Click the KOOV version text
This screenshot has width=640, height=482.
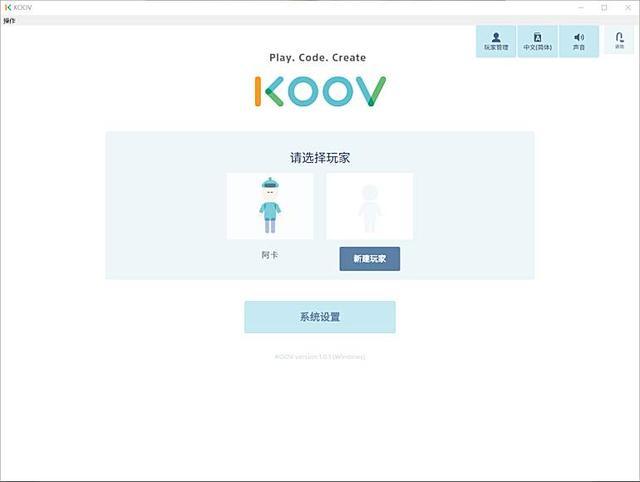point(320,356)
